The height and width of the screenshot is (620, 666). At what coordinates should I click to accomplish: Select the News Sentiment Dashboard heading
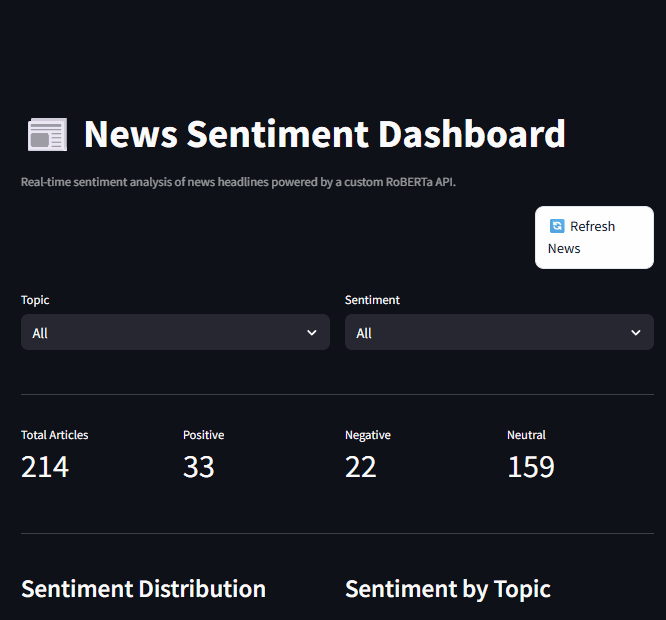coord(325,134)
